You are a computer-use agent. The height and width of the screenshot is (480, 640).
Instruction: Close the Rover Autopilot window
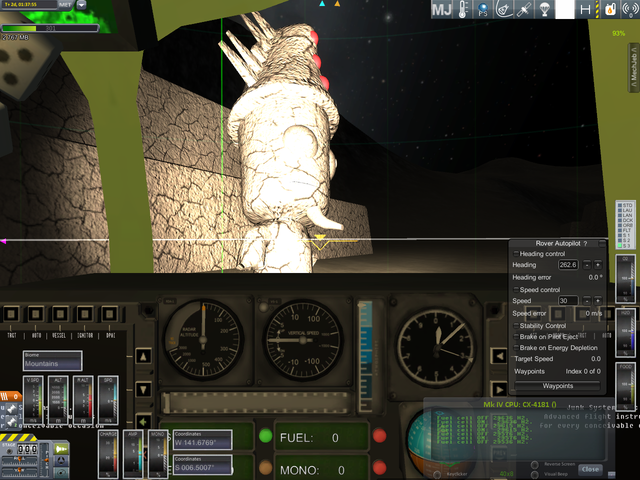(602, 243)
